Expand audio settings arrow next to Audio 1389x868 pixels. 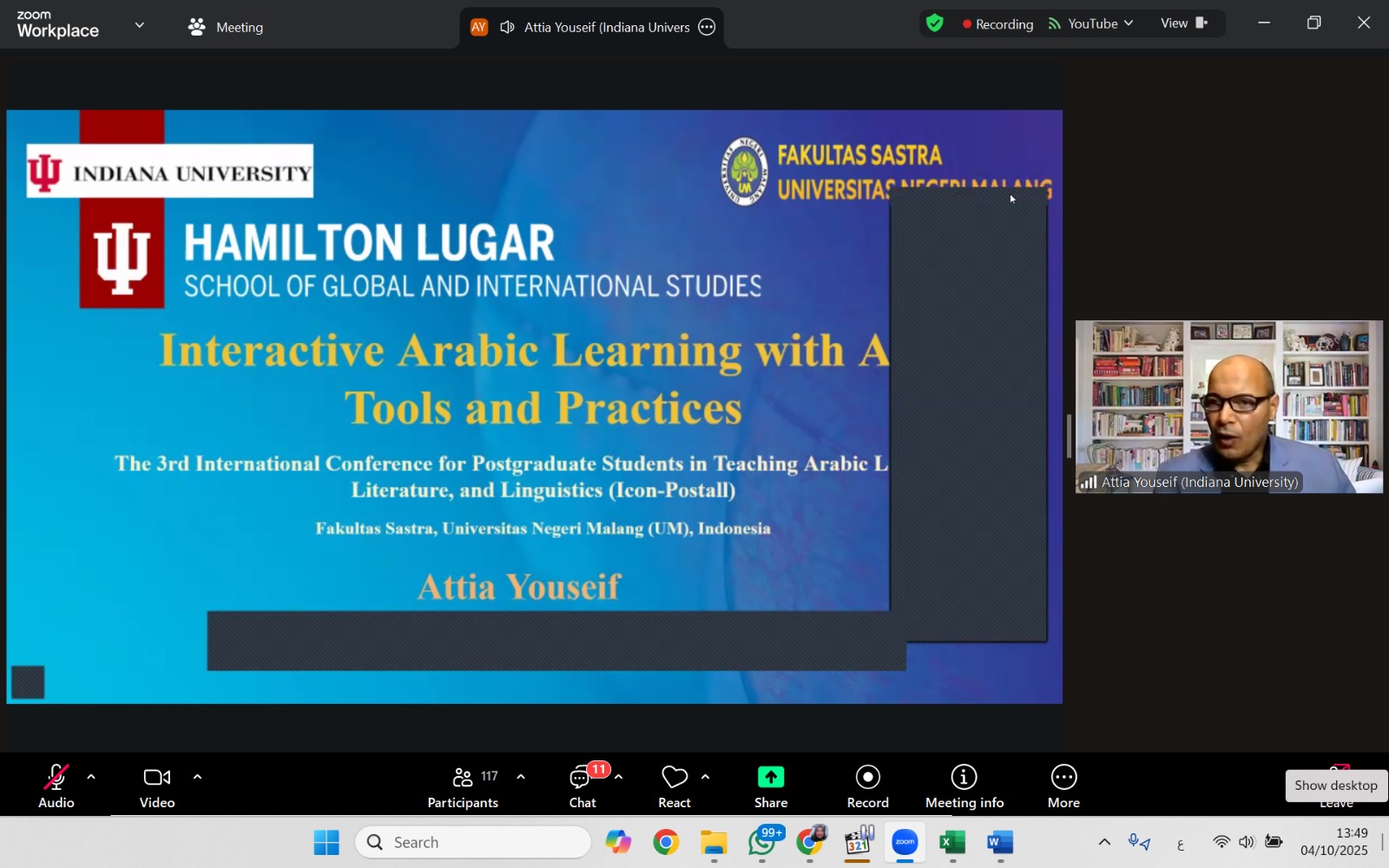(x=91, y=777)
